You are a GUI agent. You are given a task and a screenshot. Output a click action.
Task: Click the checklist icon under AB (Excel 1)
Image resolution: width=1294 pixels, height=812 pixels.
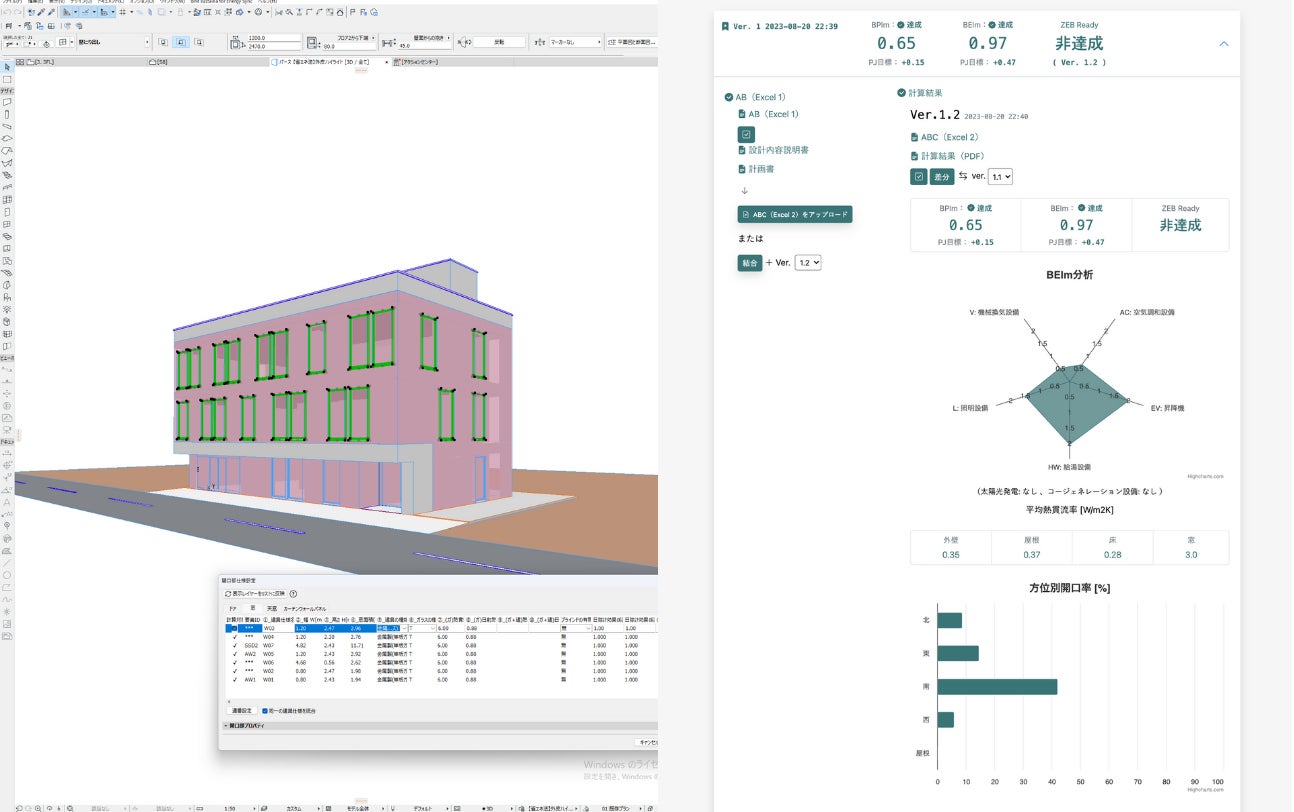click(x=746, y=133)
